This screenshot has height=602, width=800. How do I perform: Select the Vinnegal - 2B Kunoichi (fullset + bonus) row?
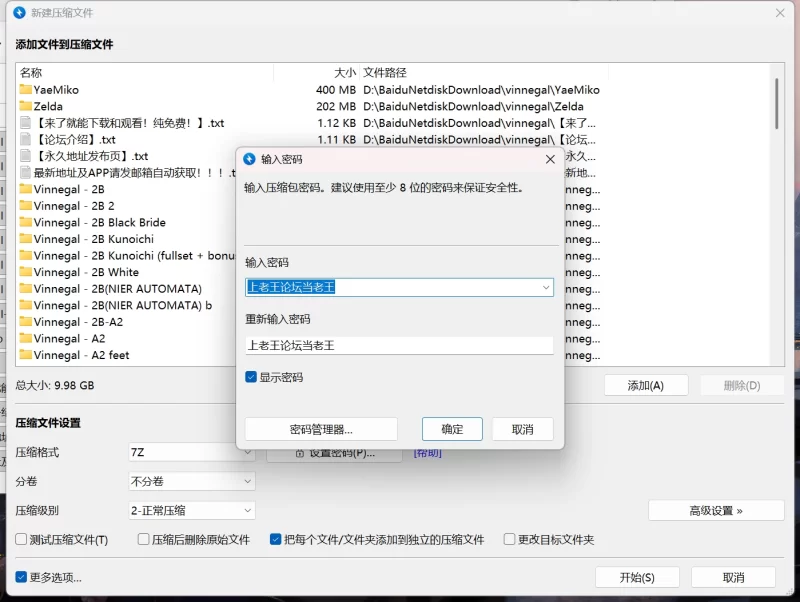pos(128,256)
